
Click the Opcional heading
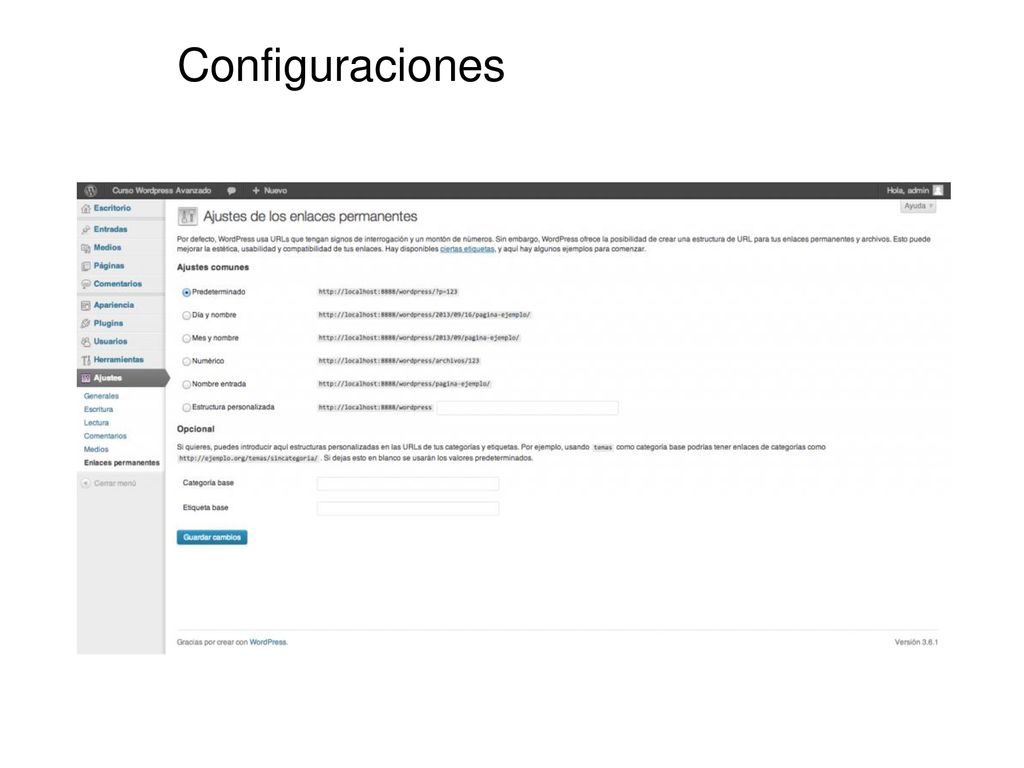[195, 429]
